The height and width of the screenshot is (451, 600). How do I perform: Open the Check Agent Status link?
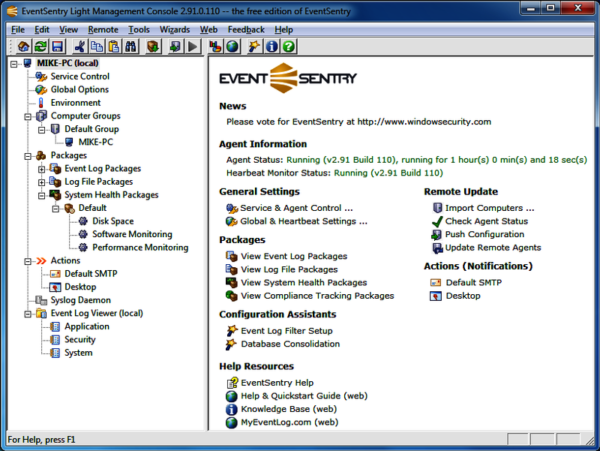pyautogui.click(x=486, y=221)
